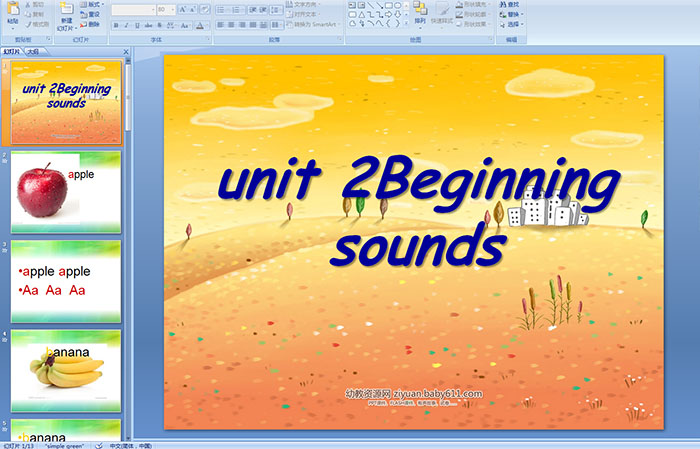This screenshot has width=700, height=449.
Task: Click the Distributed alignment icon
Action: pos(263,25)
